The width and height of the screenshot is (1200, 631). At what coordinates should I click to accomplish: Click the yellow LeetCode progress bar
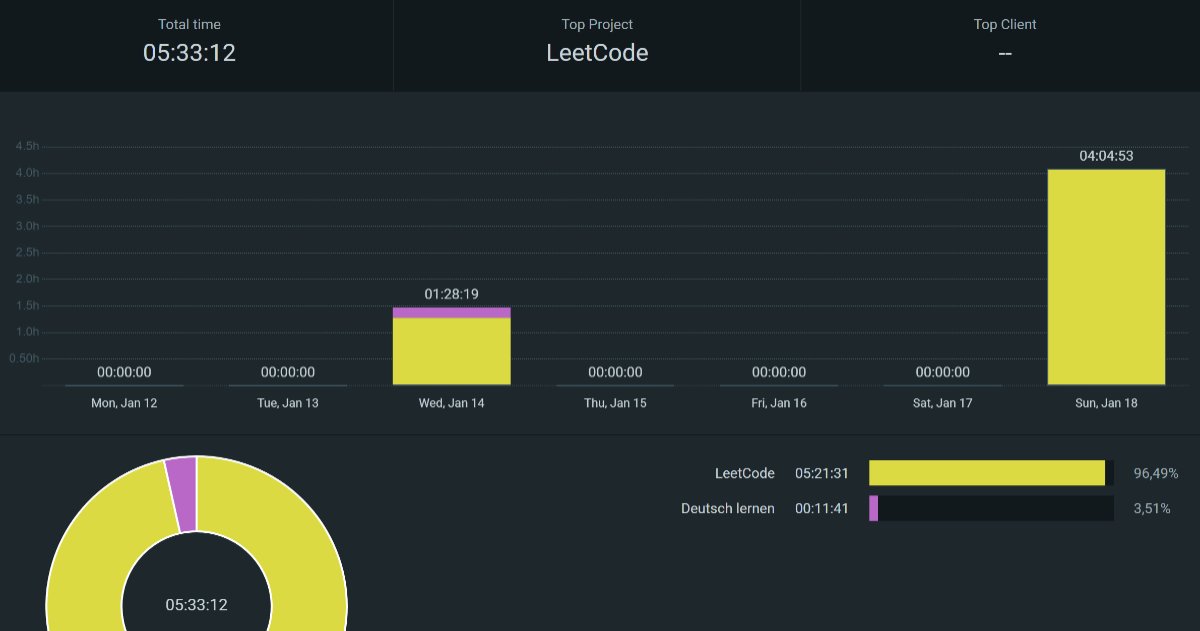pos(986,473)
